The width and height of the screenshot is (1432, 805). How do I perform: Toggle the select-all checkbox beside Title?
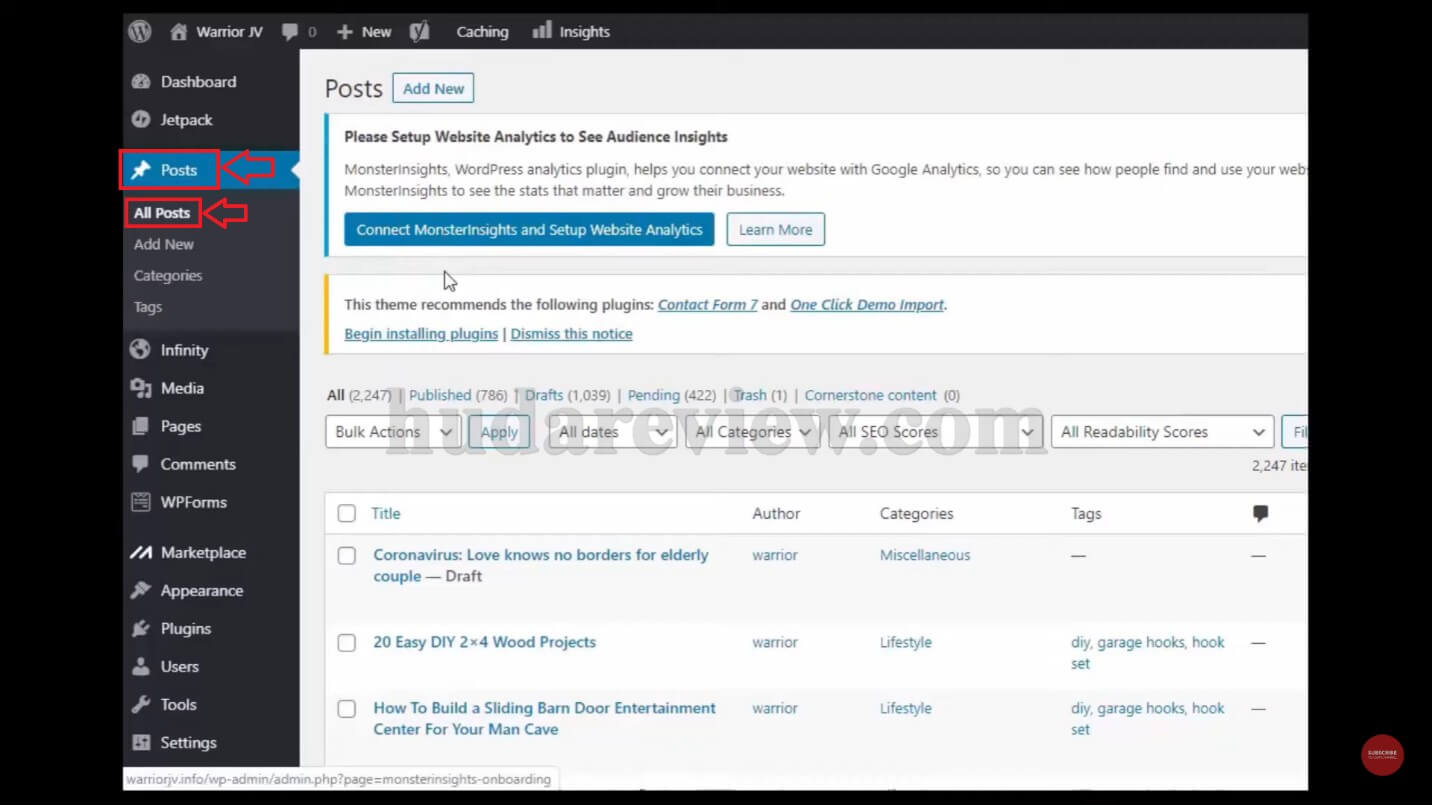[x=346, y=513]
